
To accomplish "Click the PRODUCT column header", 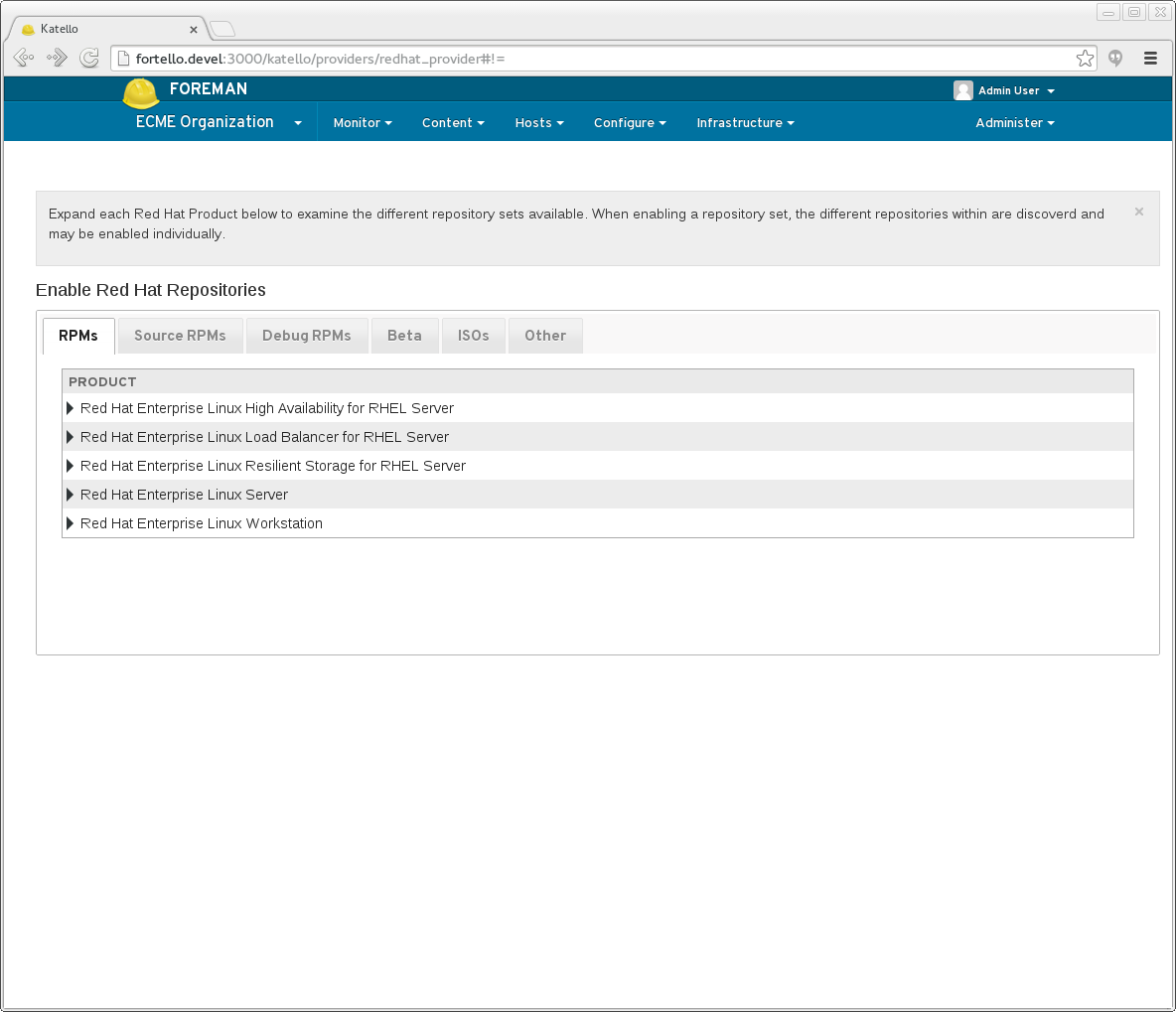I will click(102, 381).
